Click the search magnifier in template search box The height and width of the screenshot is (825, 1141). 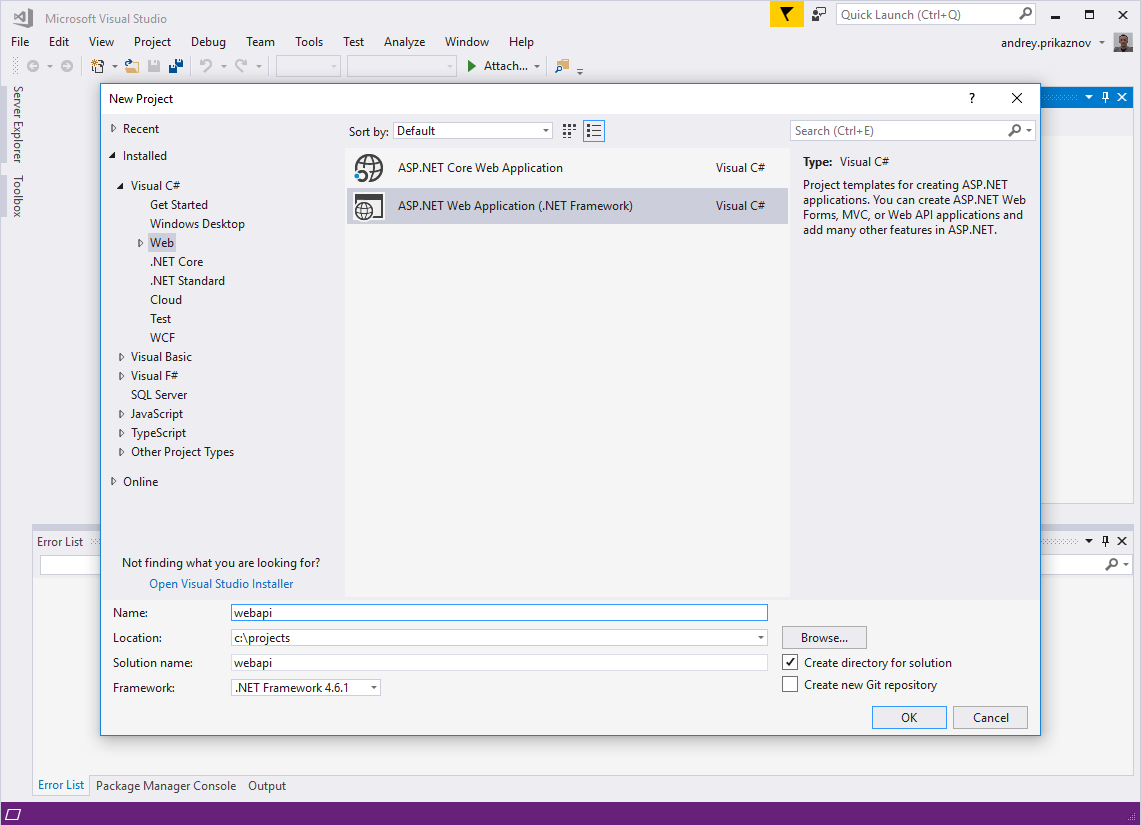1014,130
